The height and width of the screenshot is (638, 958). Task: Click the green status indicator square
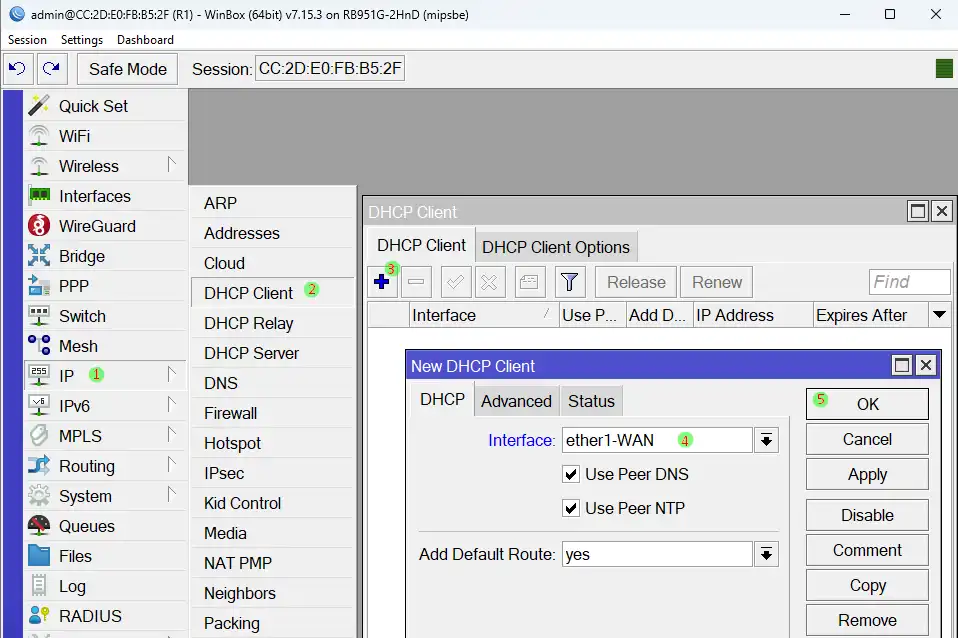coord(944,69)
